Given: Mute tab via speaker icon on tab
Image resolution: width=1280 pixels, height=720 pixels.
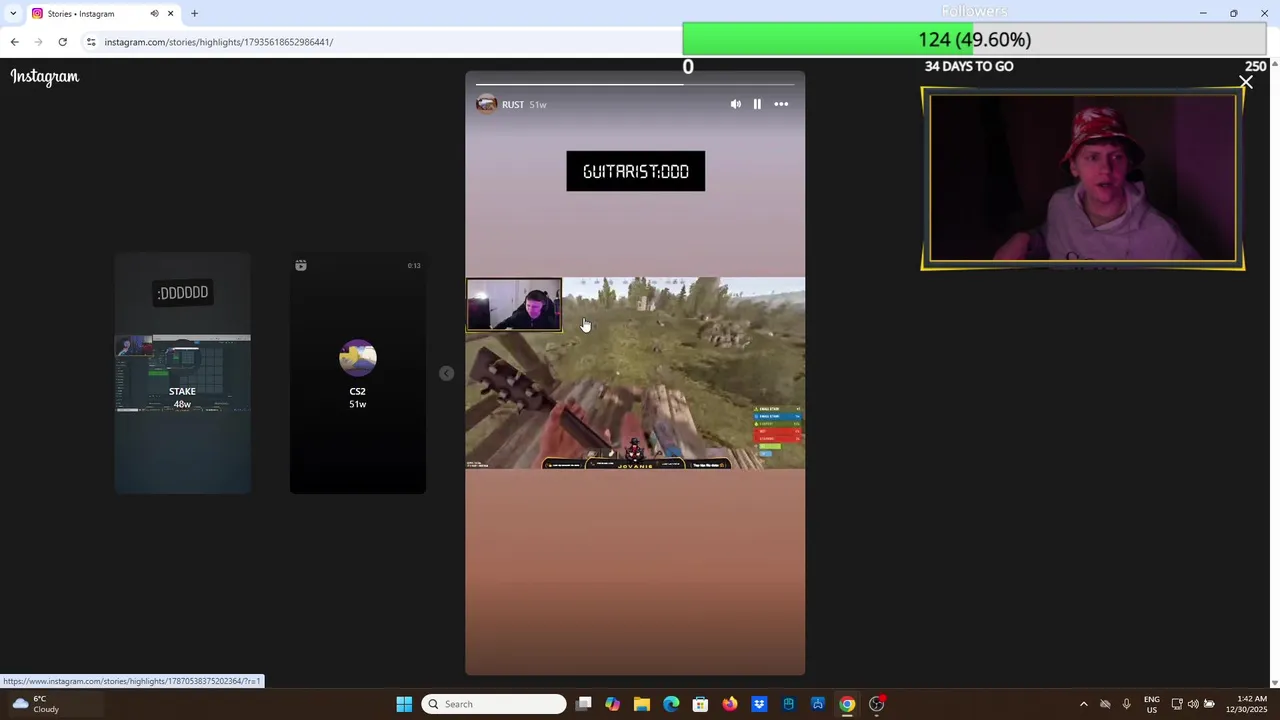Looking at the screenshot, I should (154, 13).
